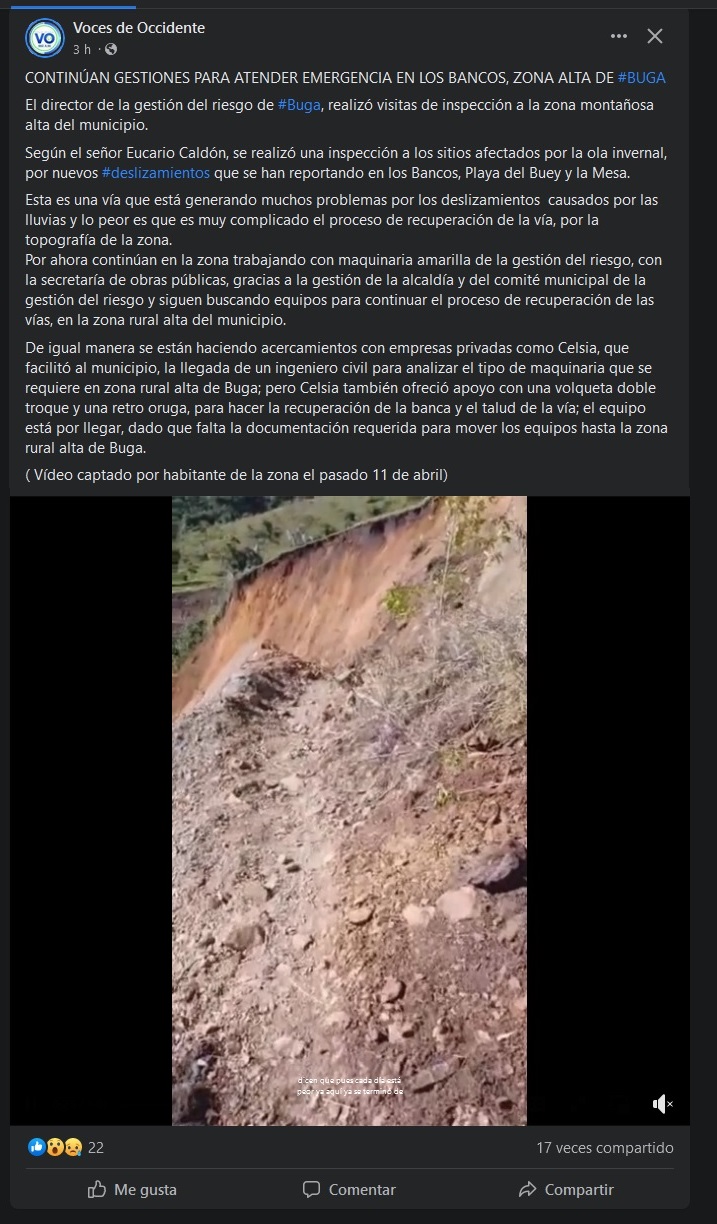Click the Me gusta button label
The width and height of the screenshot is (717, 1224).
pyautogui.click(x=145, y=1189)
